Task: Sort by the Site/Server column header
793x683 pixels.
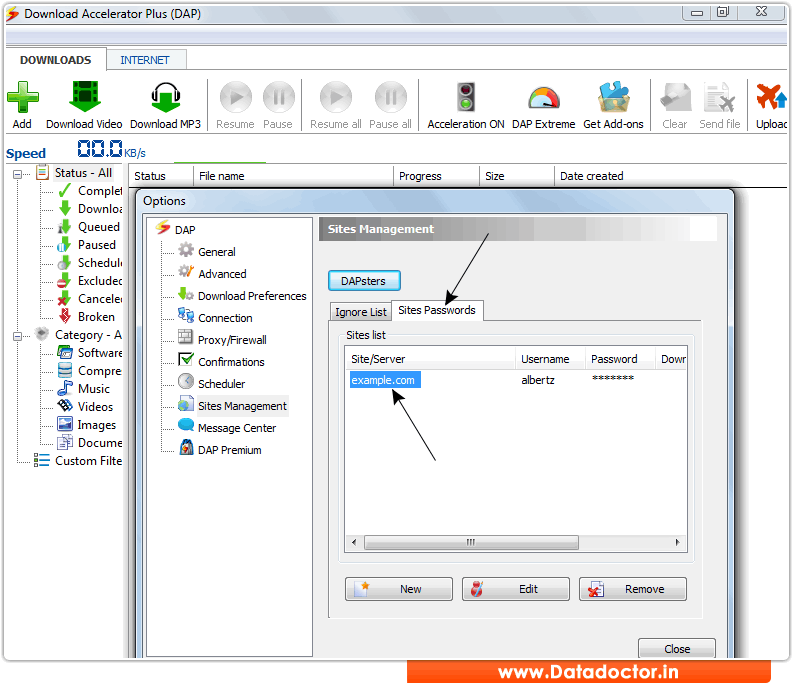Action: 430,359
